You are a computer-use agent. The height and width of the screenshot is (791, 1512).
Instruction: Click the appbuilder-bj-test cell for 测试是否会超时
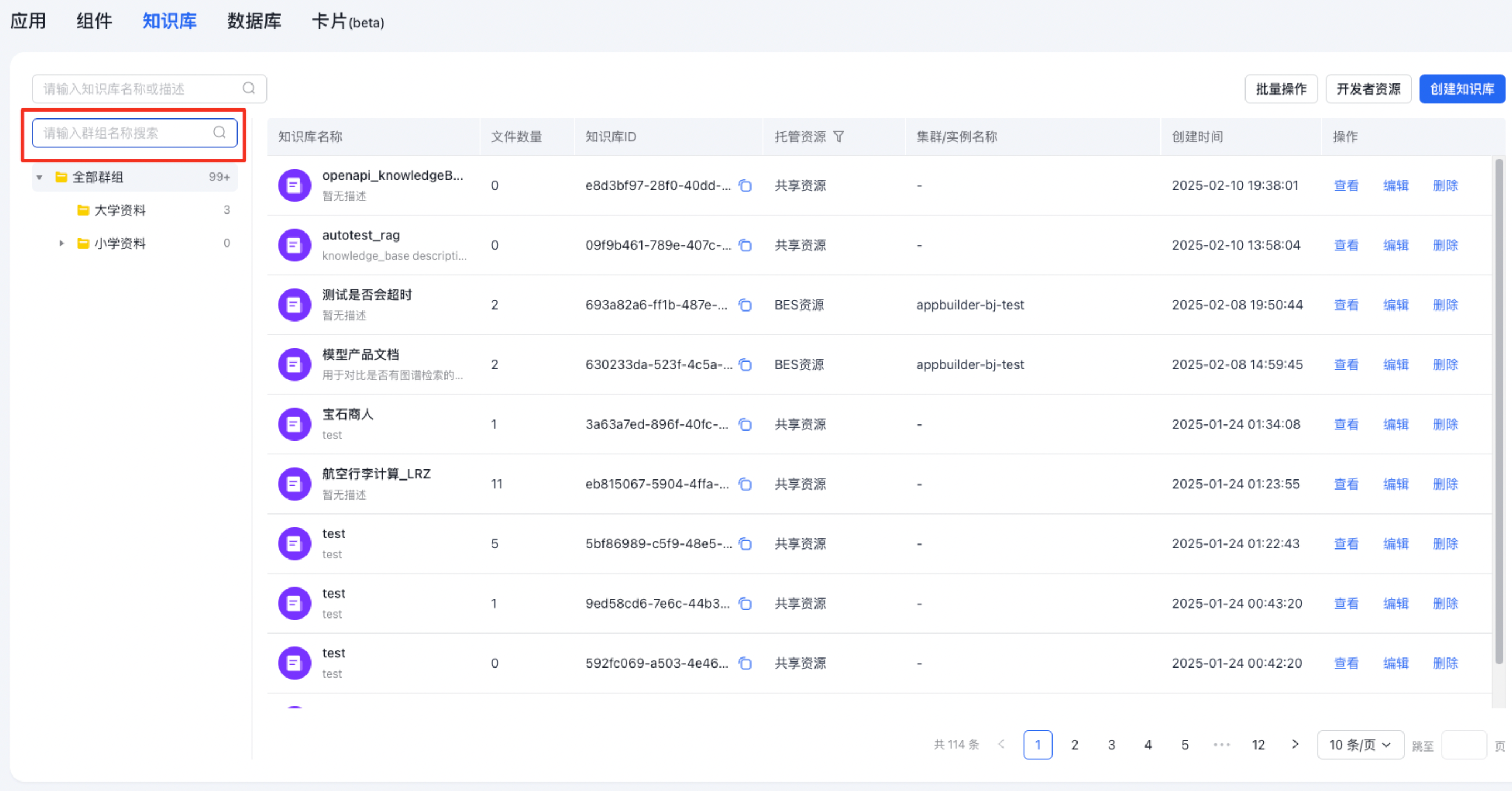coord(970,304)
